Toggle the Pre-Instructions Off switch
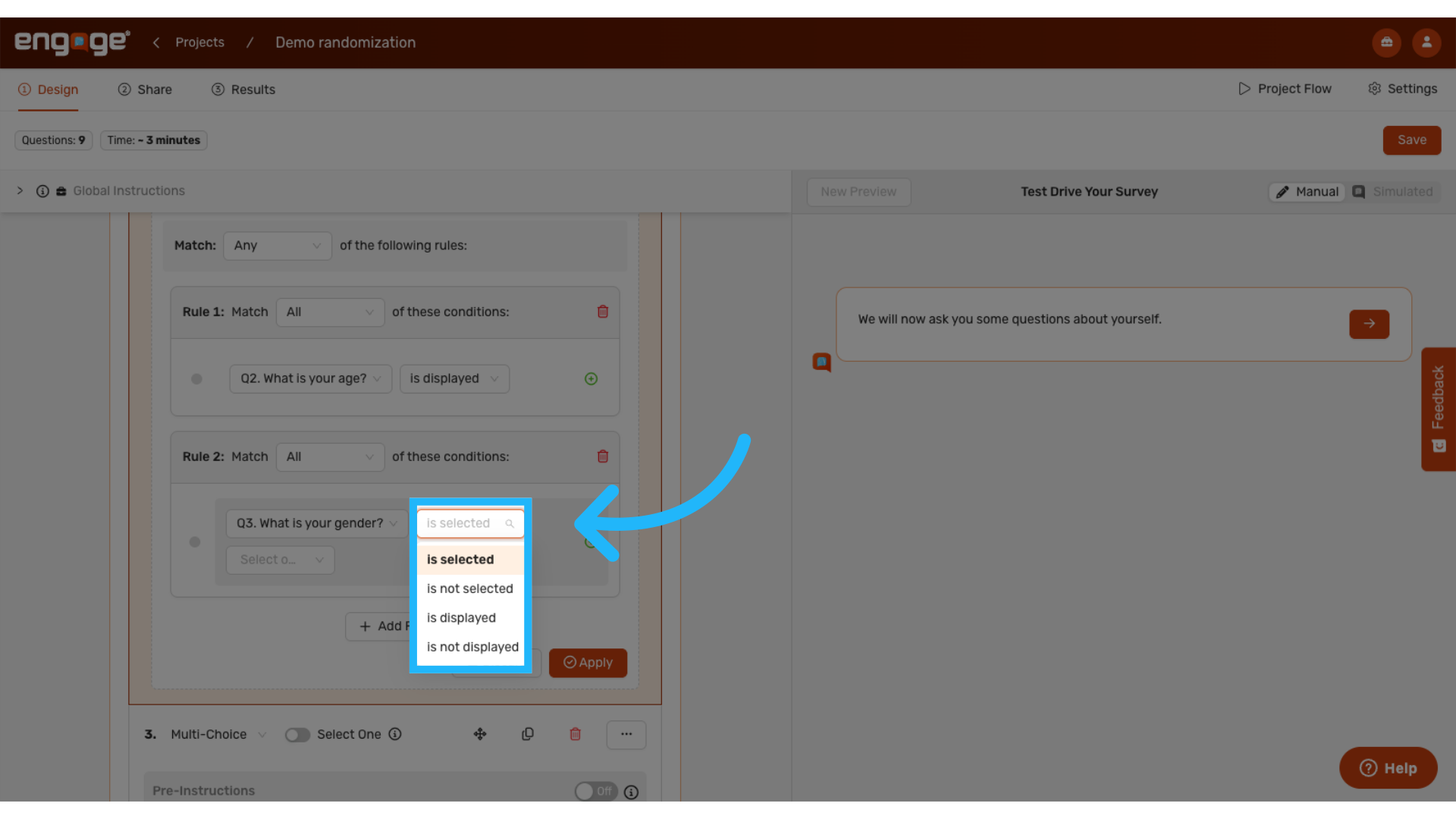1456x819 pixels. click(596, 791)
